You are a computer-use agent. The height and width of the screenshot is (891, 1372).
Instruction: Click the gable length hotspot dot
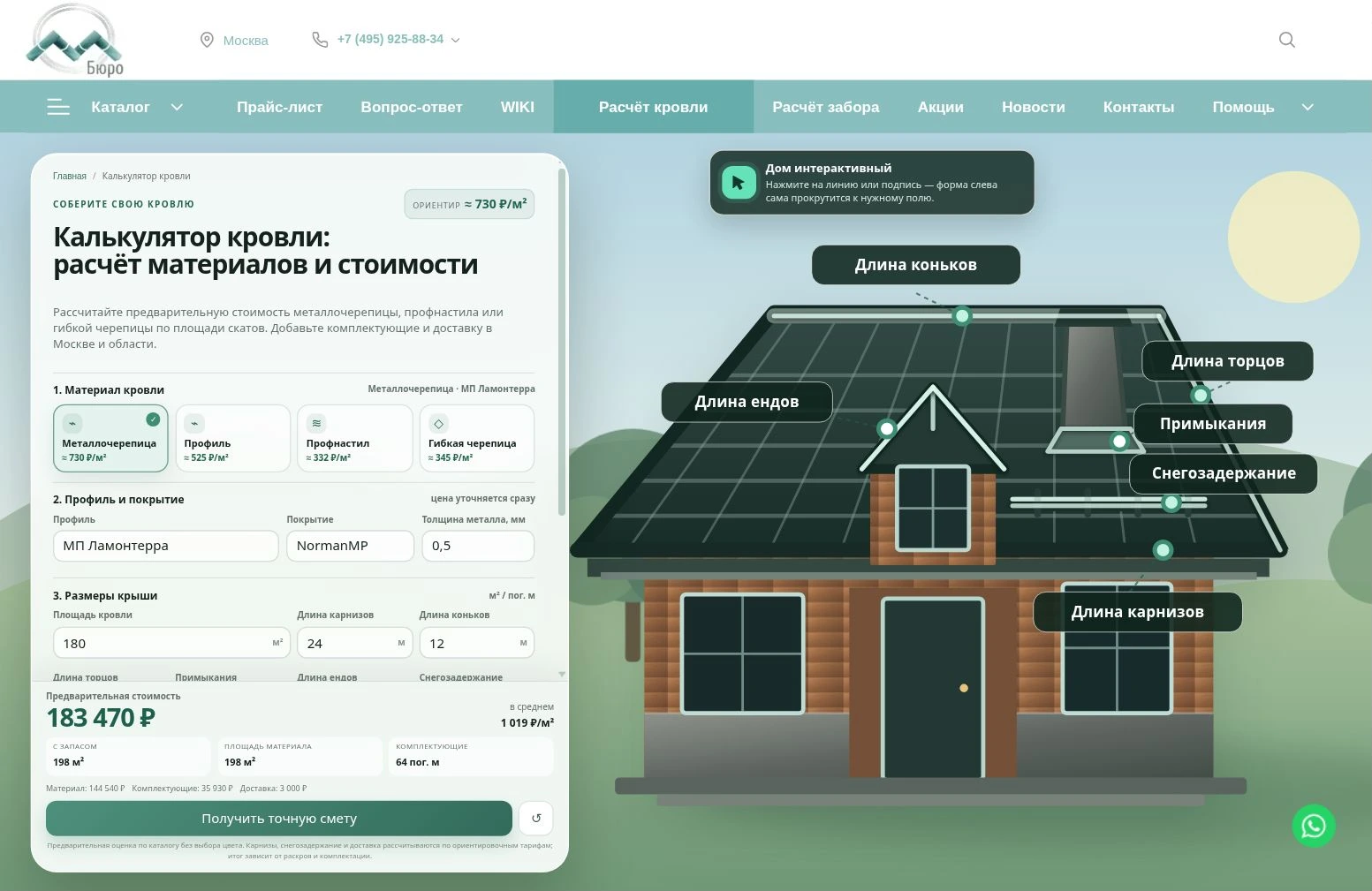point(1200,395)
